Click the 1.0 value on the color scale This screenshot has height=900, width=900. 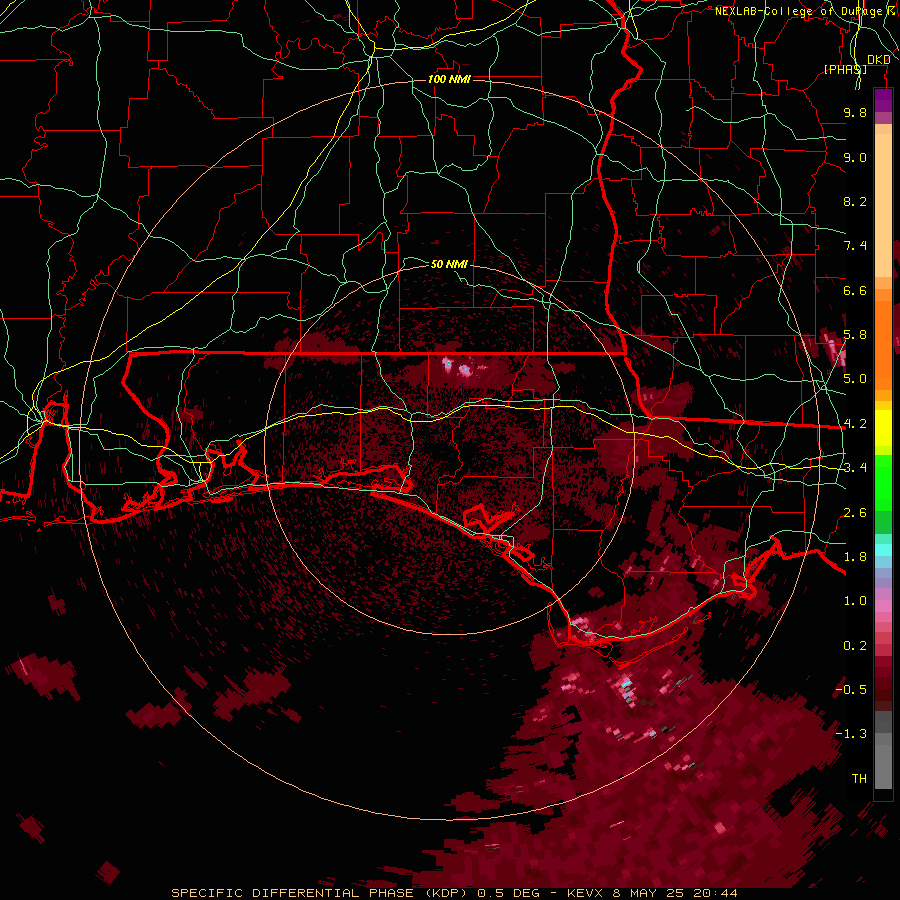tap(855, 601)
